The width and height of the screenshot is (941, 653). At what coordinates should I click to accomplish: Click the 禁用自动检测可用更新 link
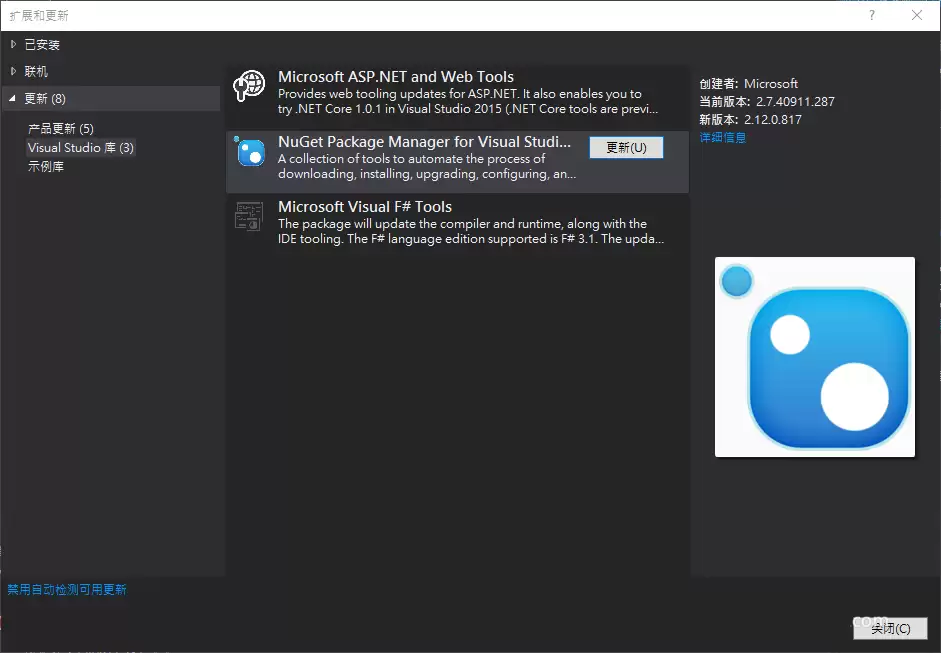coord(66,589)
